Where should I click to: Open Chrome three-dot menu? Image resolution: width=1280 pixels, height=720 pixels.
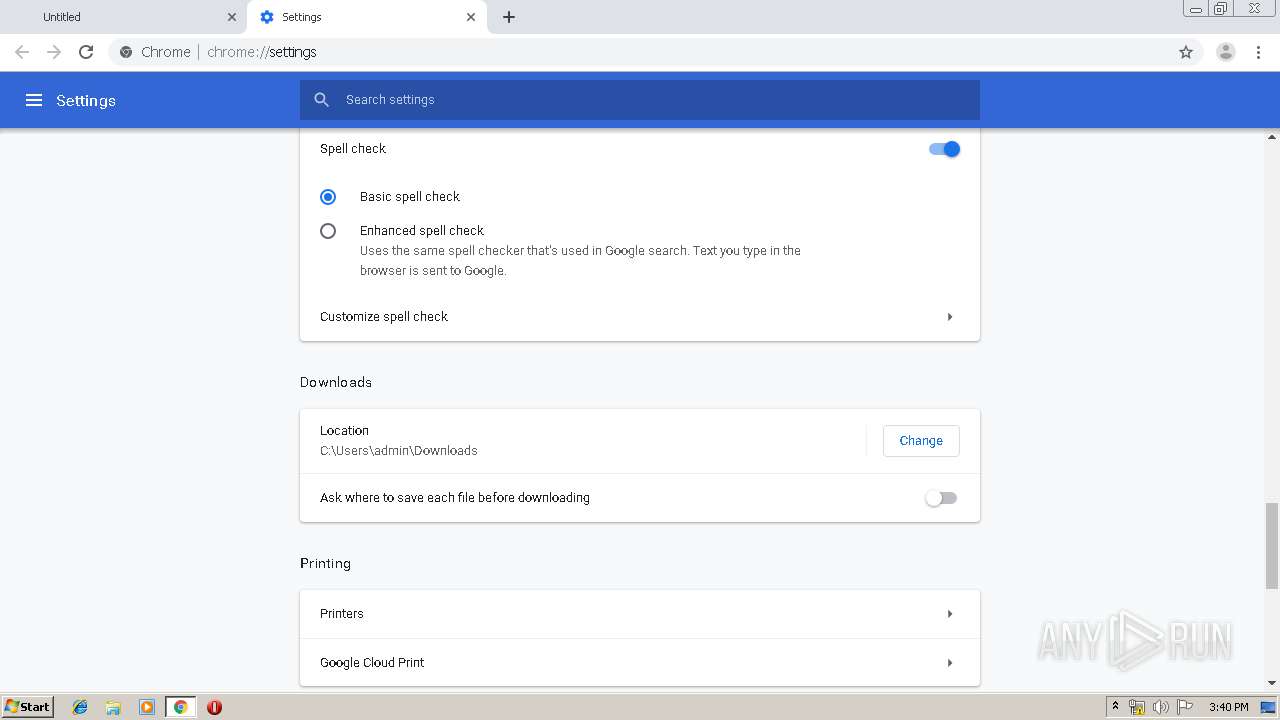1259,52
